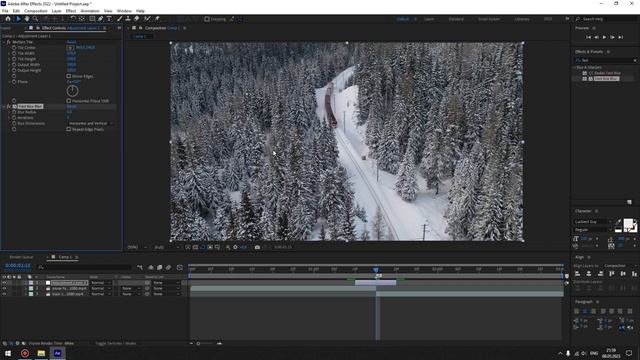Viewport: 640px width, 360px height.
Task: Collapse the Motion Tile effect group
Action: point(4,42)
